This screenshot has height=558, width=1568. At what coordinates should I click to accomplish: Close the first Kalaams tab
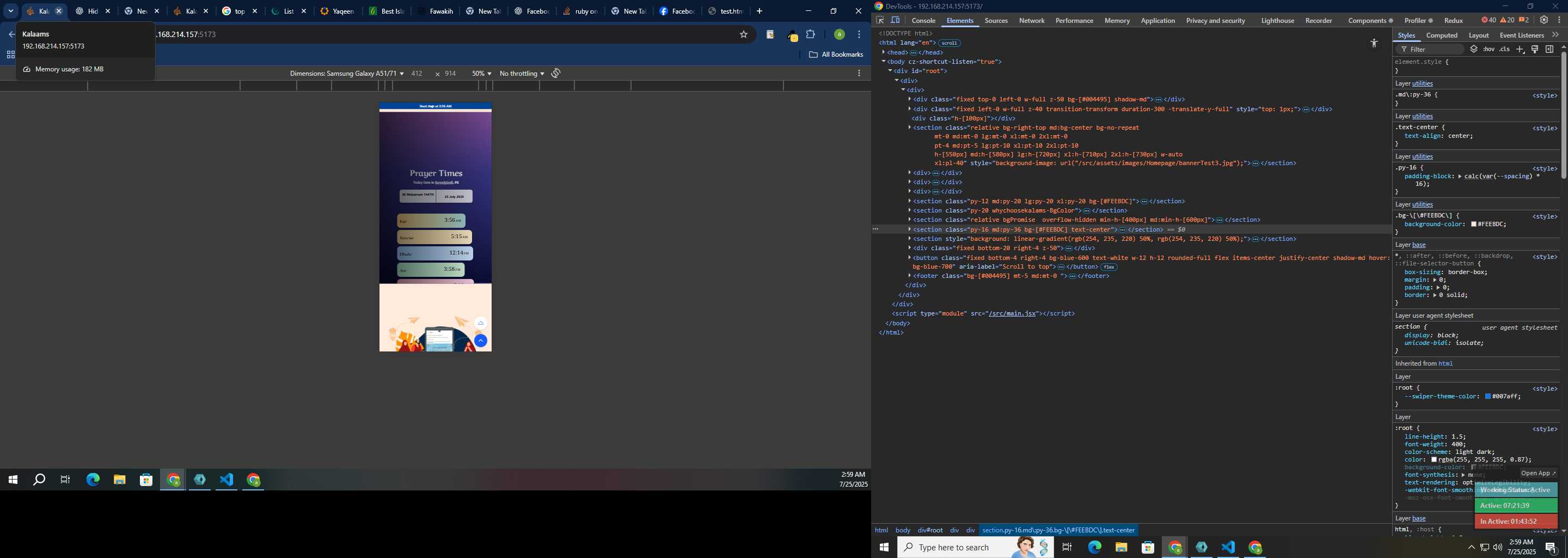(x=58, y=11)
